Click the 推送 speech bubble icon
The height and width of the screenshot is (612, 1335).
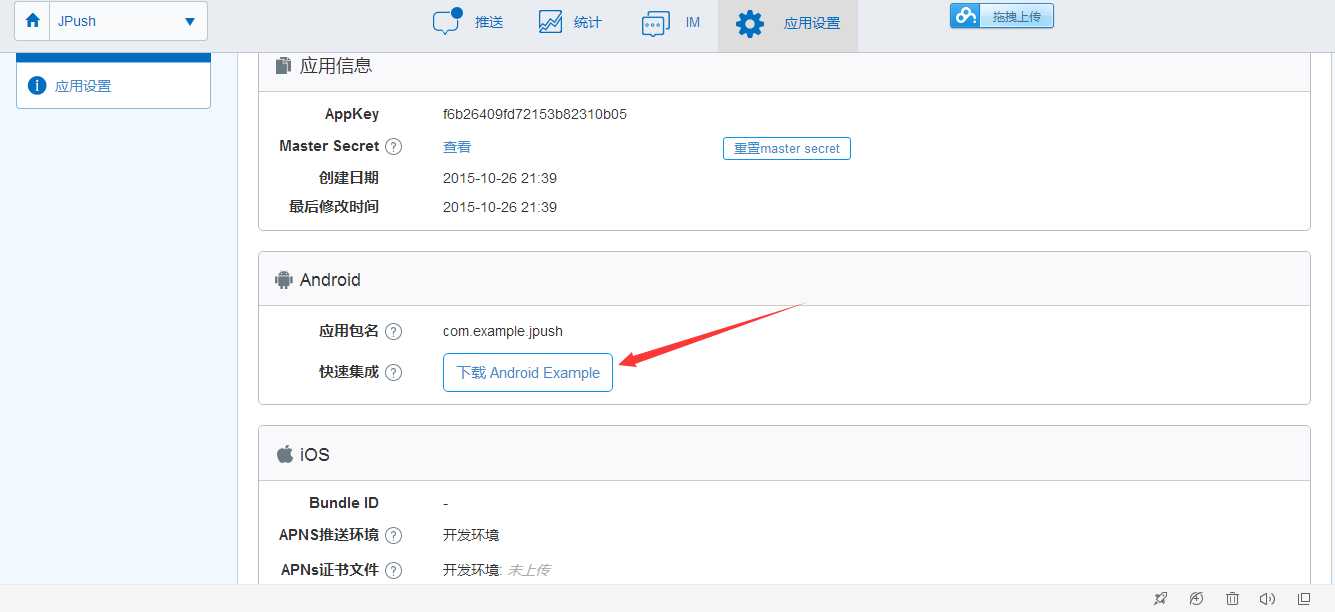tap(447, 21)
